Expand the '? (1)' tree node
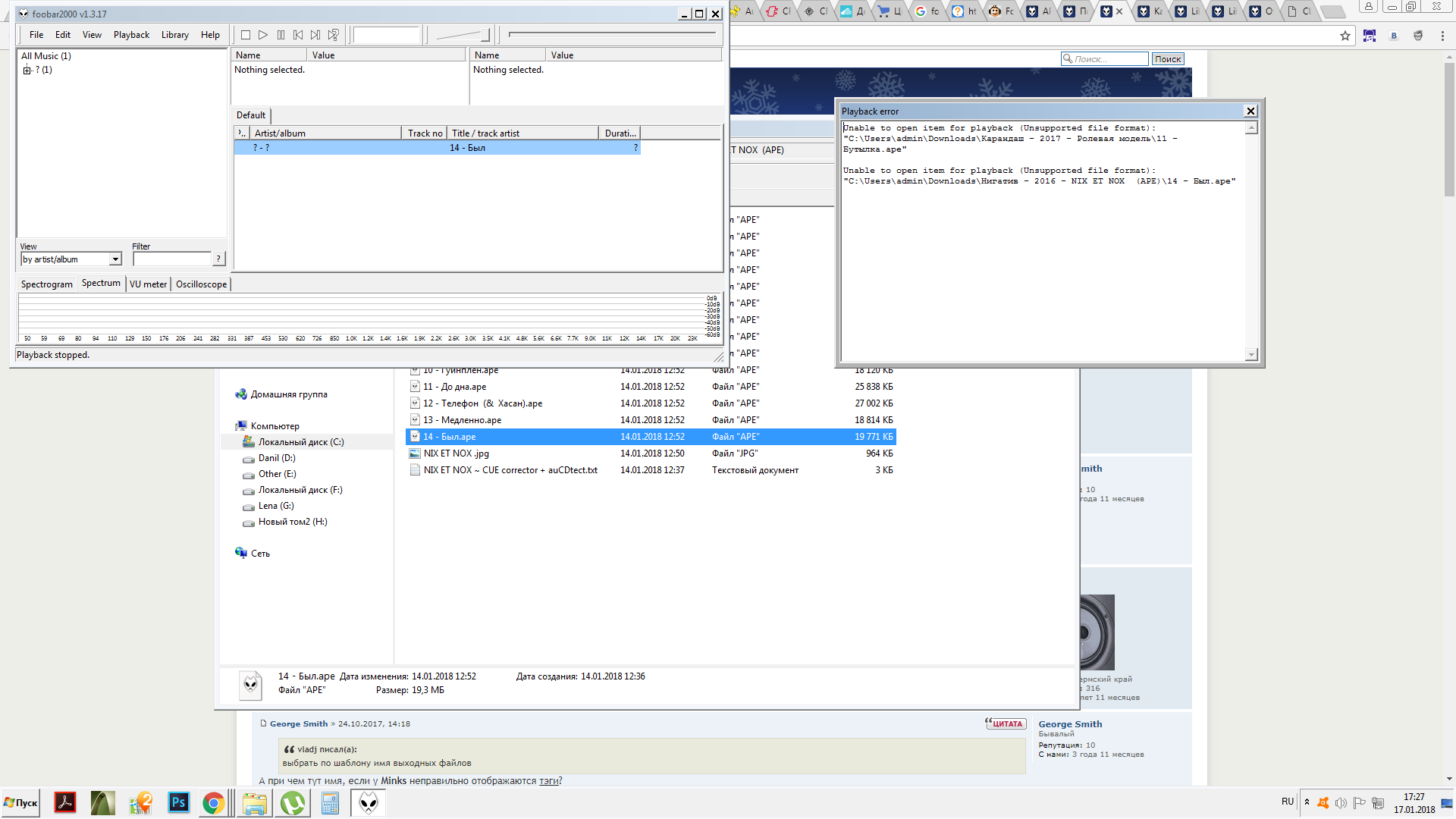This screenshot has height=819, width=1456. [27, 70]
